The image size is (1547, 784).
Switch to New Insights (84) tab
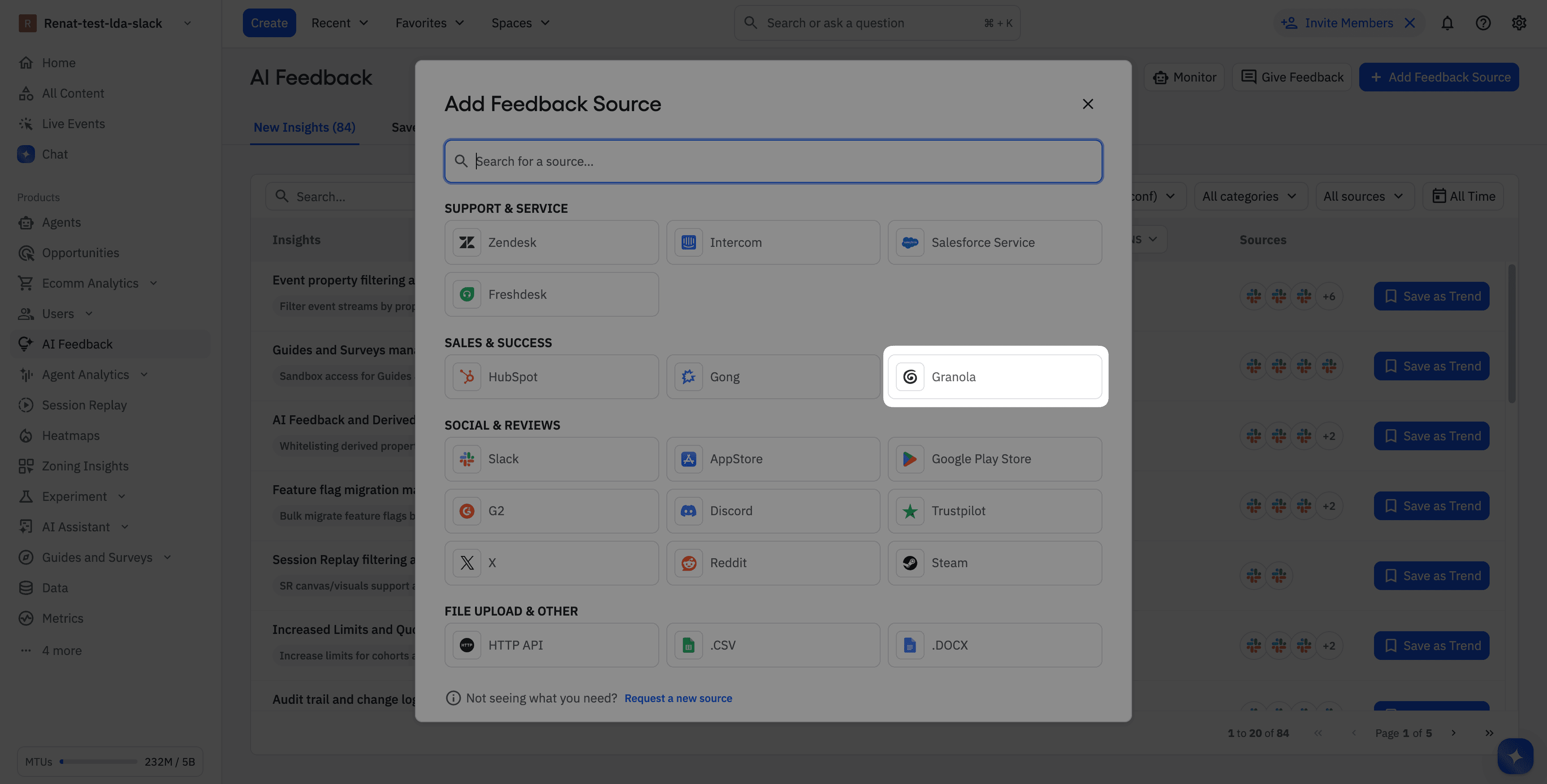click(x=304, y=128)
